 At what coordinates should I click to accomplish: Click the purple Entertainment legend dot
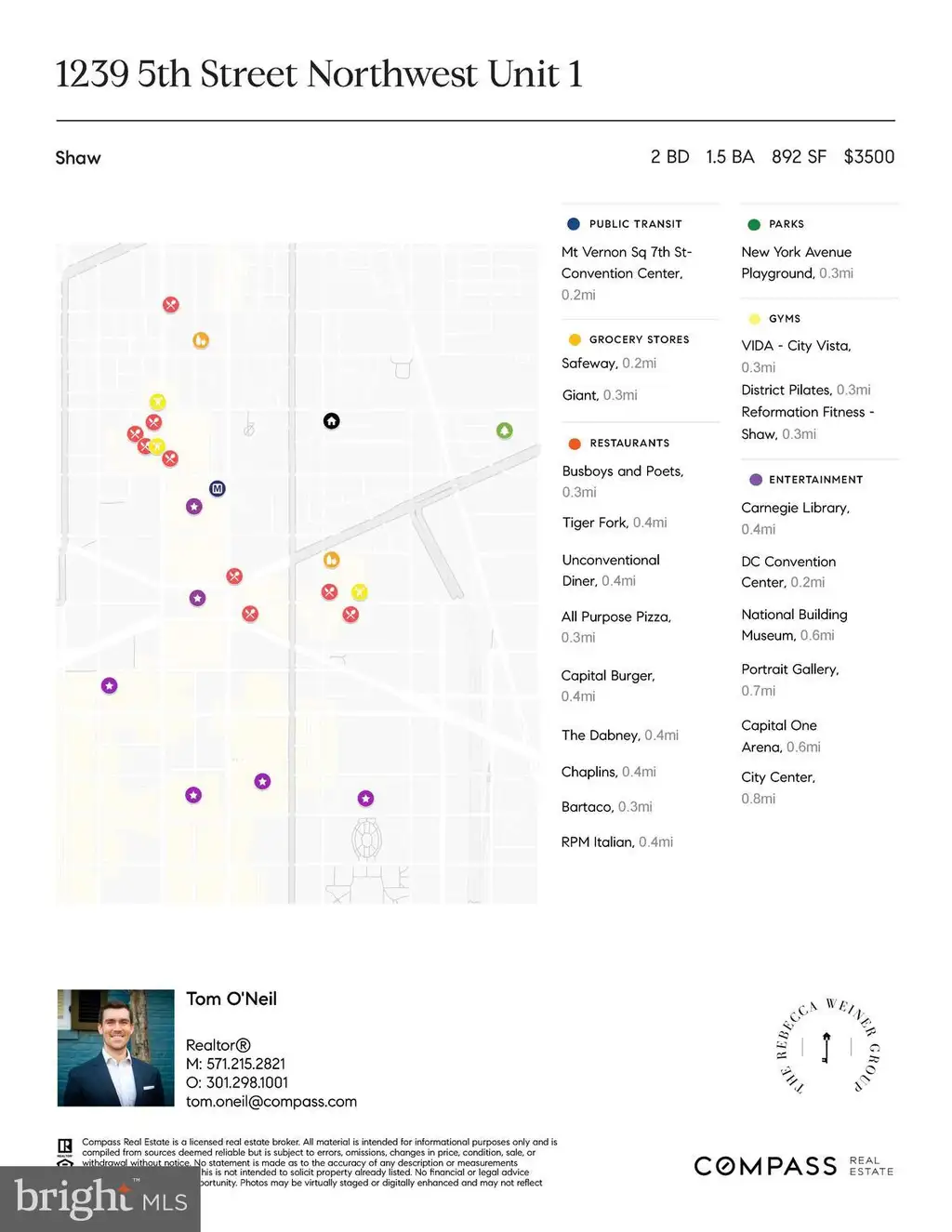coord(755,480)
